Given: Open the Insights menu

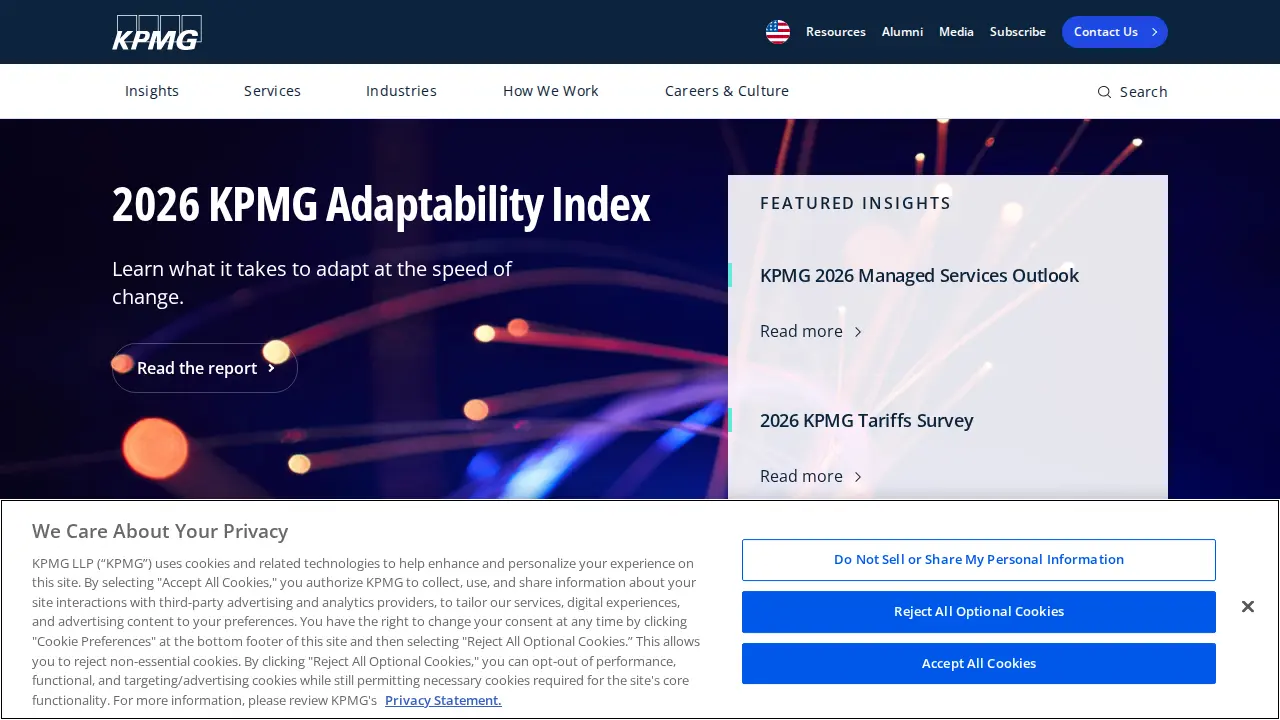Looking at the screenshot, I should pos(152,91).
